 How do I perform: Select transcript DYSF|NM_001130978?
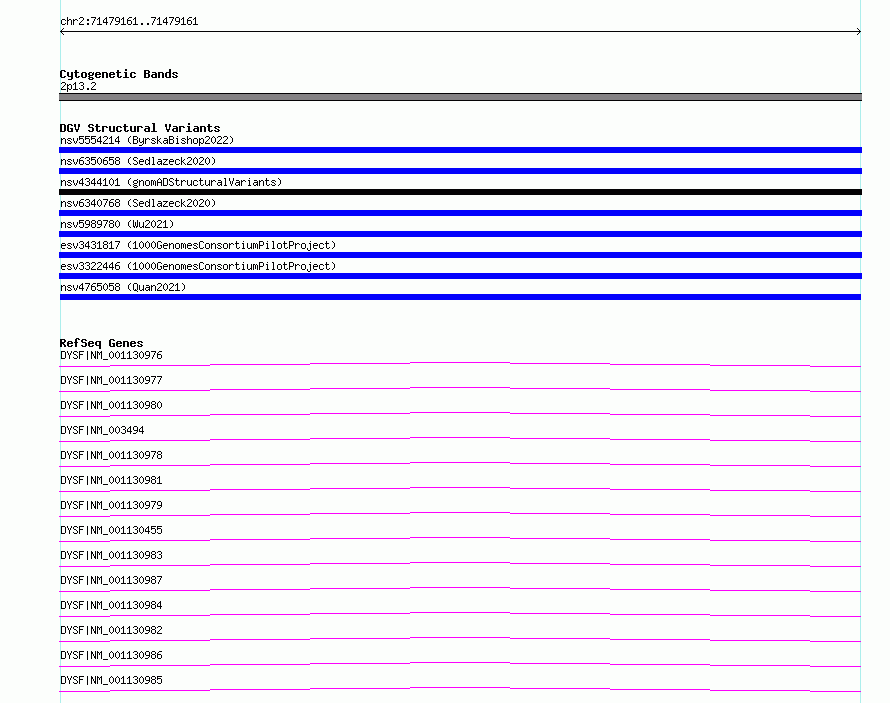pos(111,455)
